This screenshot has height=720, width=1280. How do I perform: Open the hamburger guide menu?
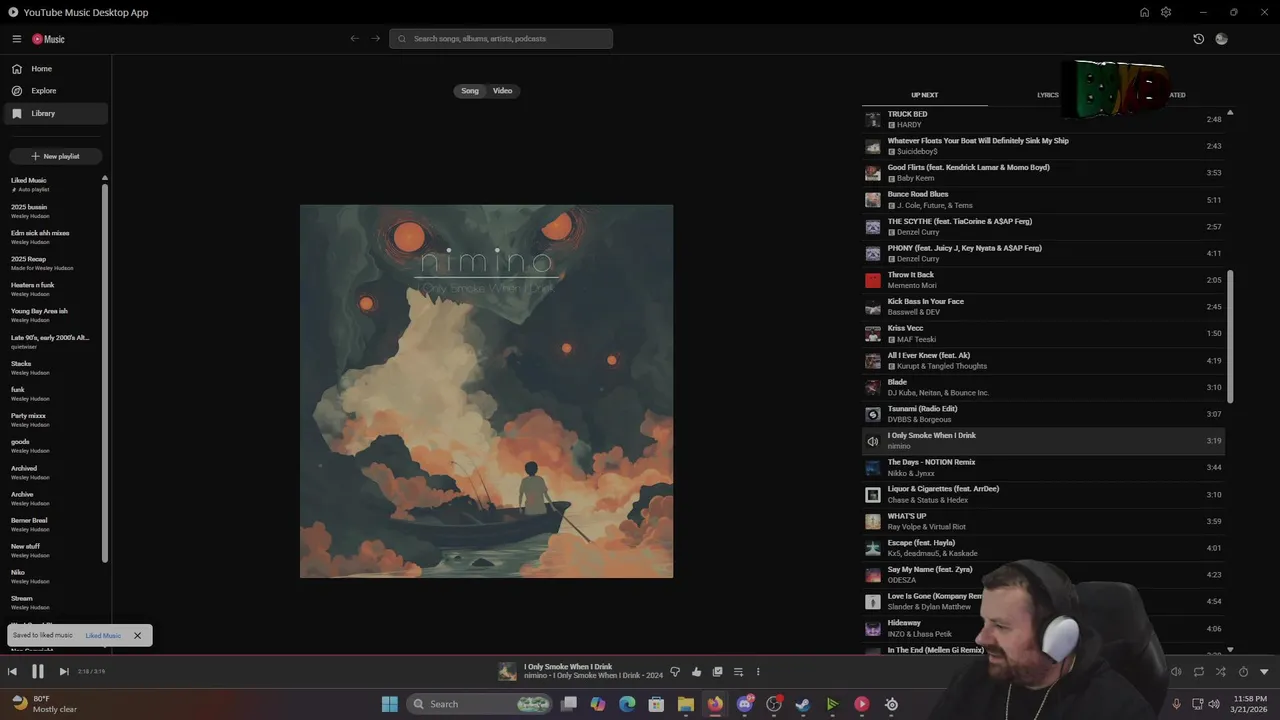coord(17,39)
